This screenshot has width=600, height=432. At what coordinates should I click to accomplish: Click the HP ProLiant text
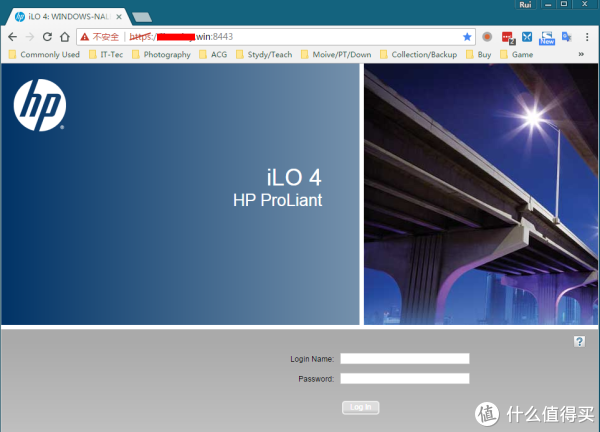click(x=277, y=200)
